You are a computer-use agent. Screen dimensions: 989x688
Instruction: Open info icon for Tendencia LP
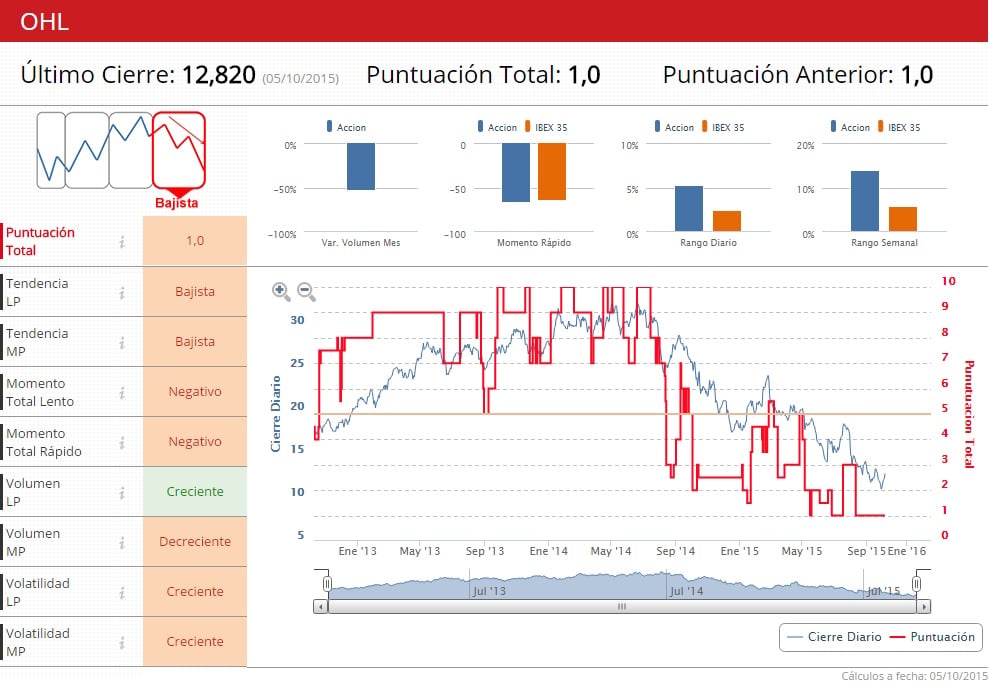tap(122, 293)
